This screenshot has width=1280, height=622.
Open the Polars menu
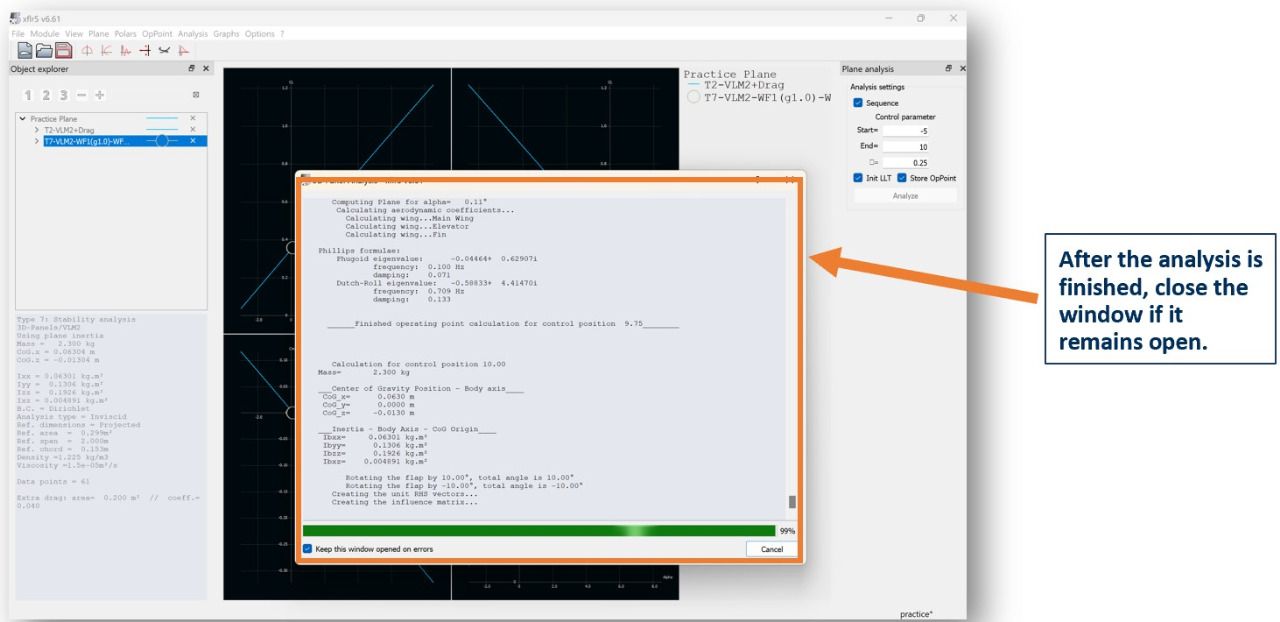[x=125, y=34]
